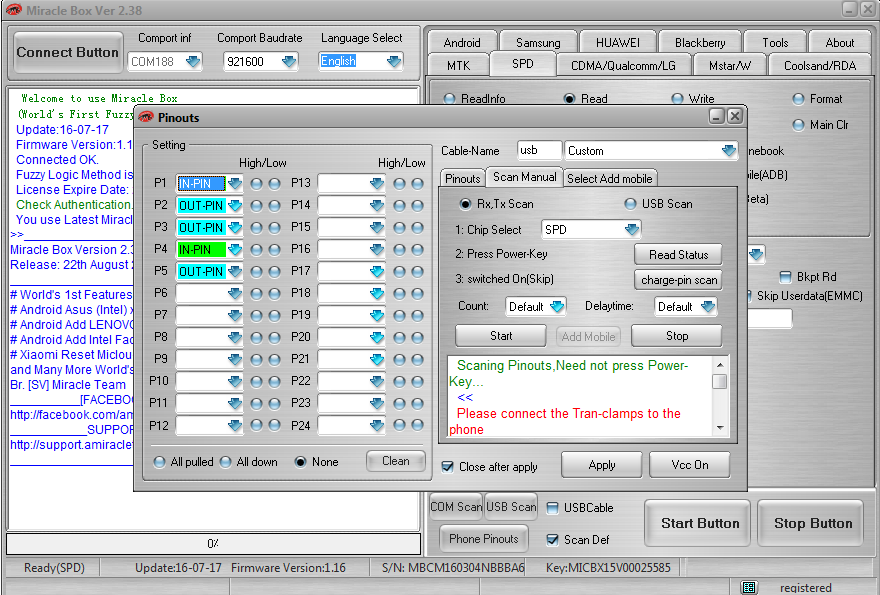Open the Comport Baudrate dropdown

(x=289, y=61)
